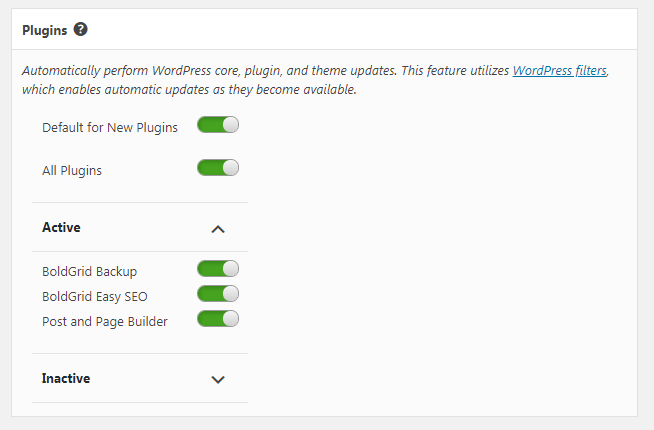This screenshot has height=430, width=654.
Task: Disable the All Plugins auto-update switch
Action: (218, 168)
